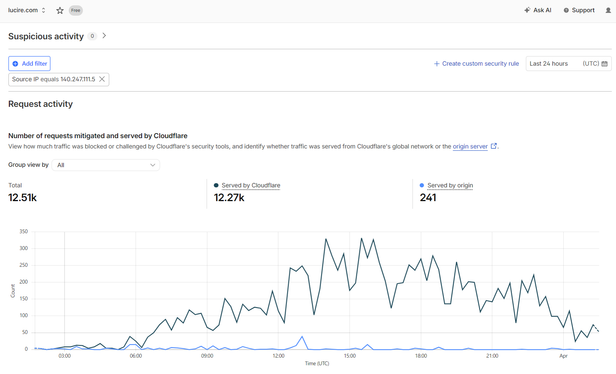Click the Free plan badge
Screen dimensions: 616x374
click(x=76, y=11)
